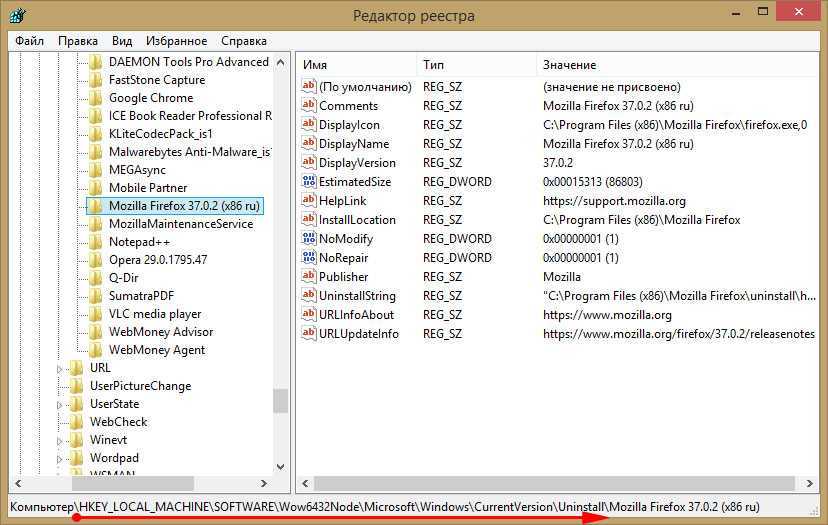The height and width of the screenshot is (525, 828).
Task: Click folder icon of UserPictureChange key
Action: 77,386
